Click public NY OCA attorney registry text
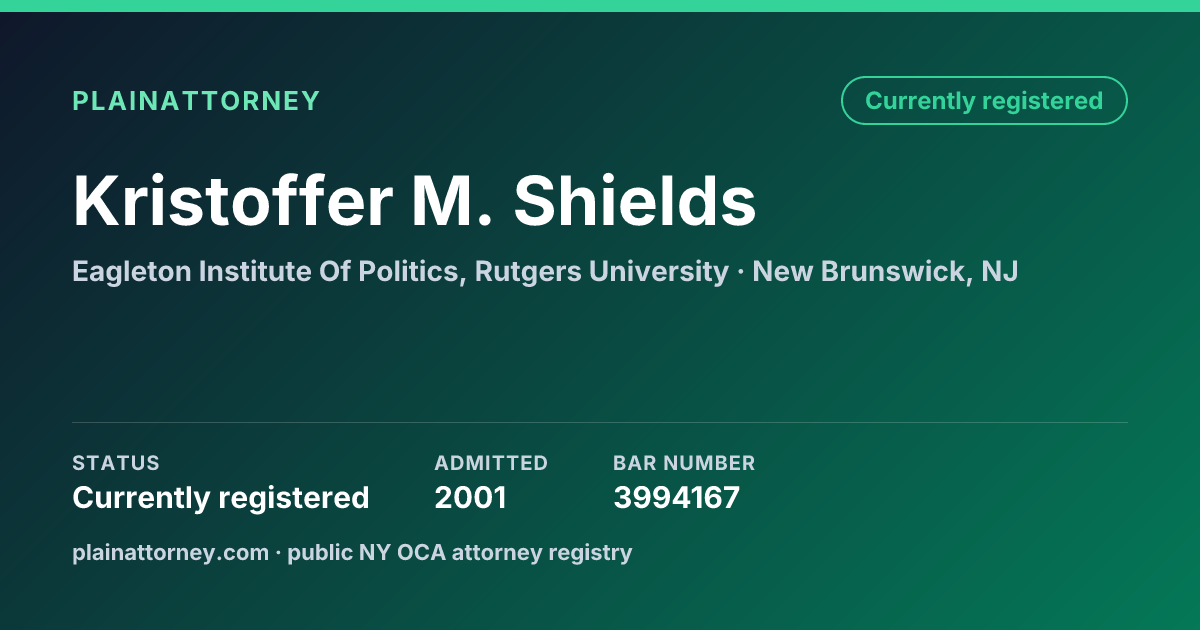 [x=460, y=552]
